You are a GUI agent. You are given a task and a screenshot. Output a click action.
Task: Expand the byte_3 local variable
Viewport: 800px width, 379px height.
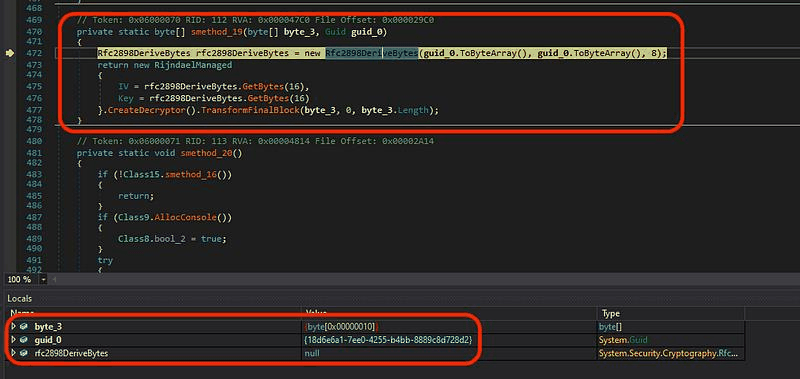14,326
